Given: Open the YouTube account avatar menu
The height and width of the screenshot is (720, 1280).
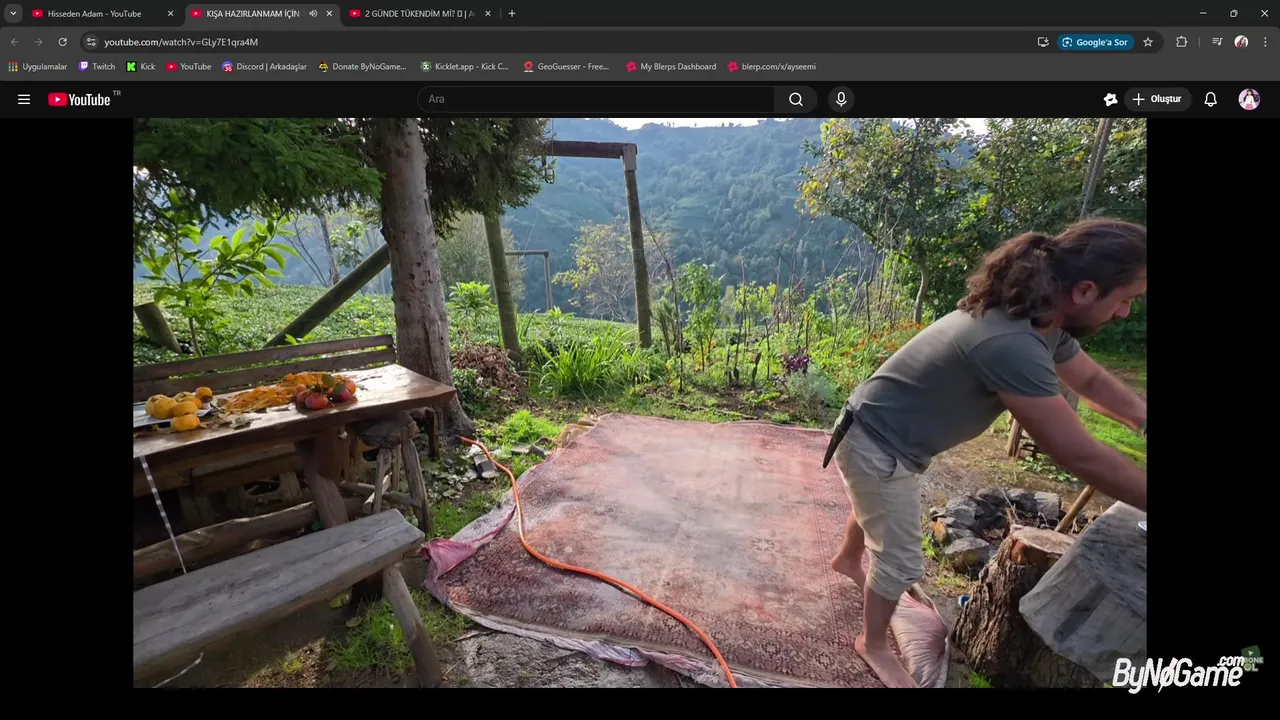Looking at the screenshot, I should coord(1249,99).
